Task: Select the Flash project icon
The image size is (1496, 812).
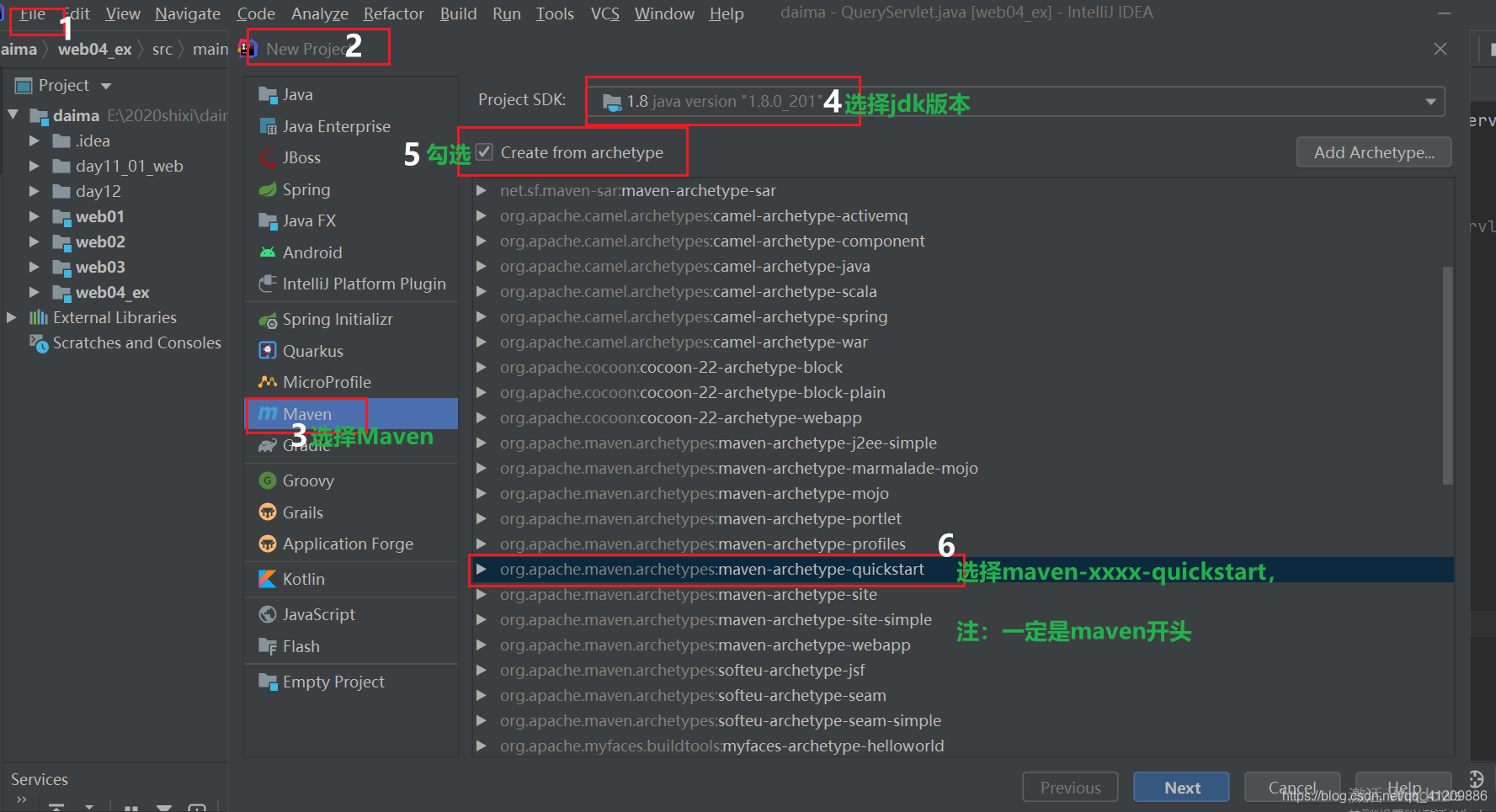Action: (x=268, y=646)
